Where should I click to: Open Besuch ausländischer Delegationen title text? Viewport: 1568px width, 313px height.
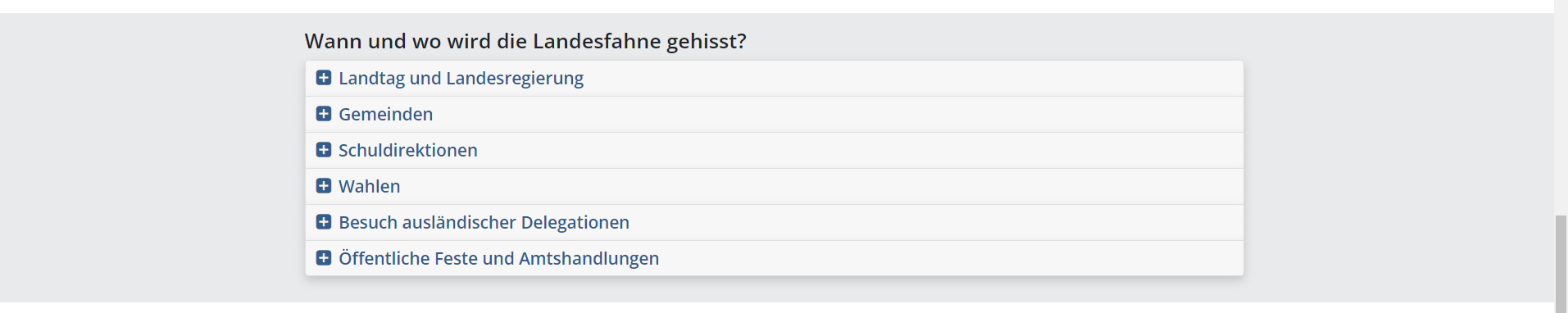484,223
